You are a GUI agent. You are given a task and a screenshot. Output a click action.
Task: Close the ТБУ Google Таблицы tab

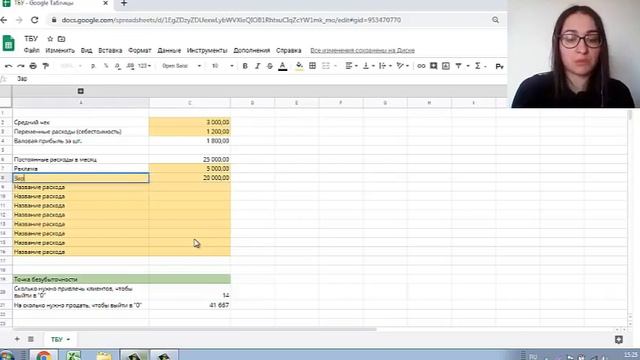105,3
